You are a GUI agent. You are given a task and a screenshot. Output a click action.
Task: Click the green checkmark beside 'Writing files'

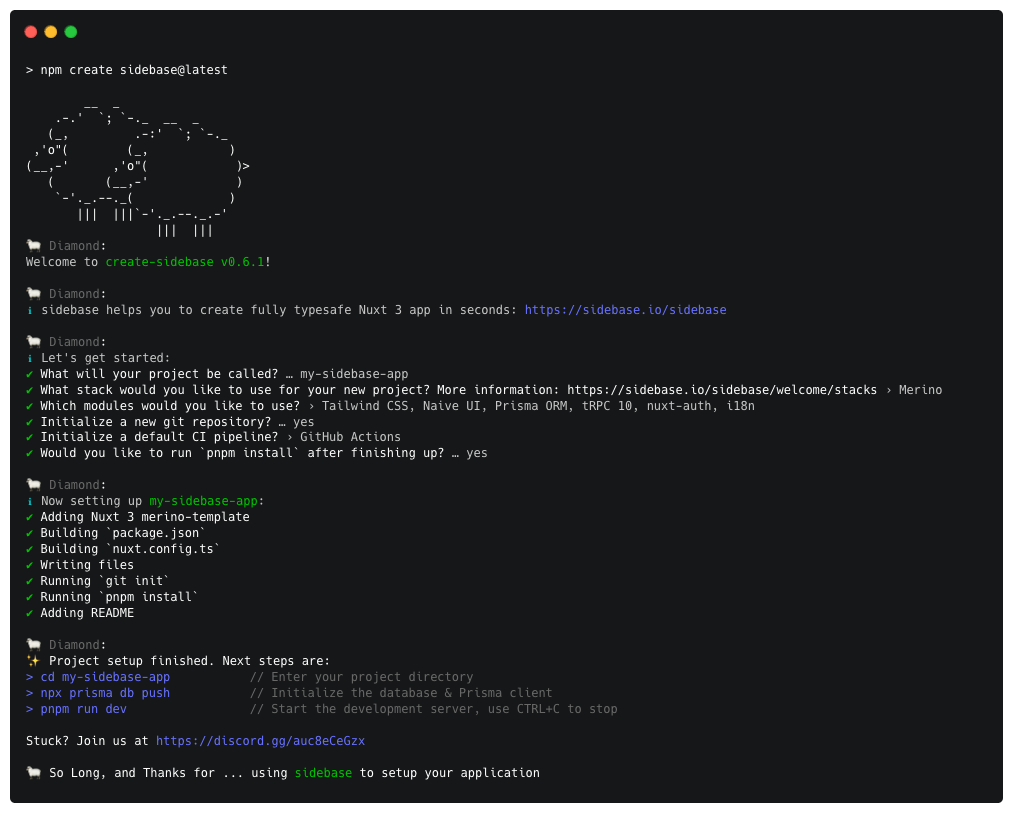tap(29, 565)
